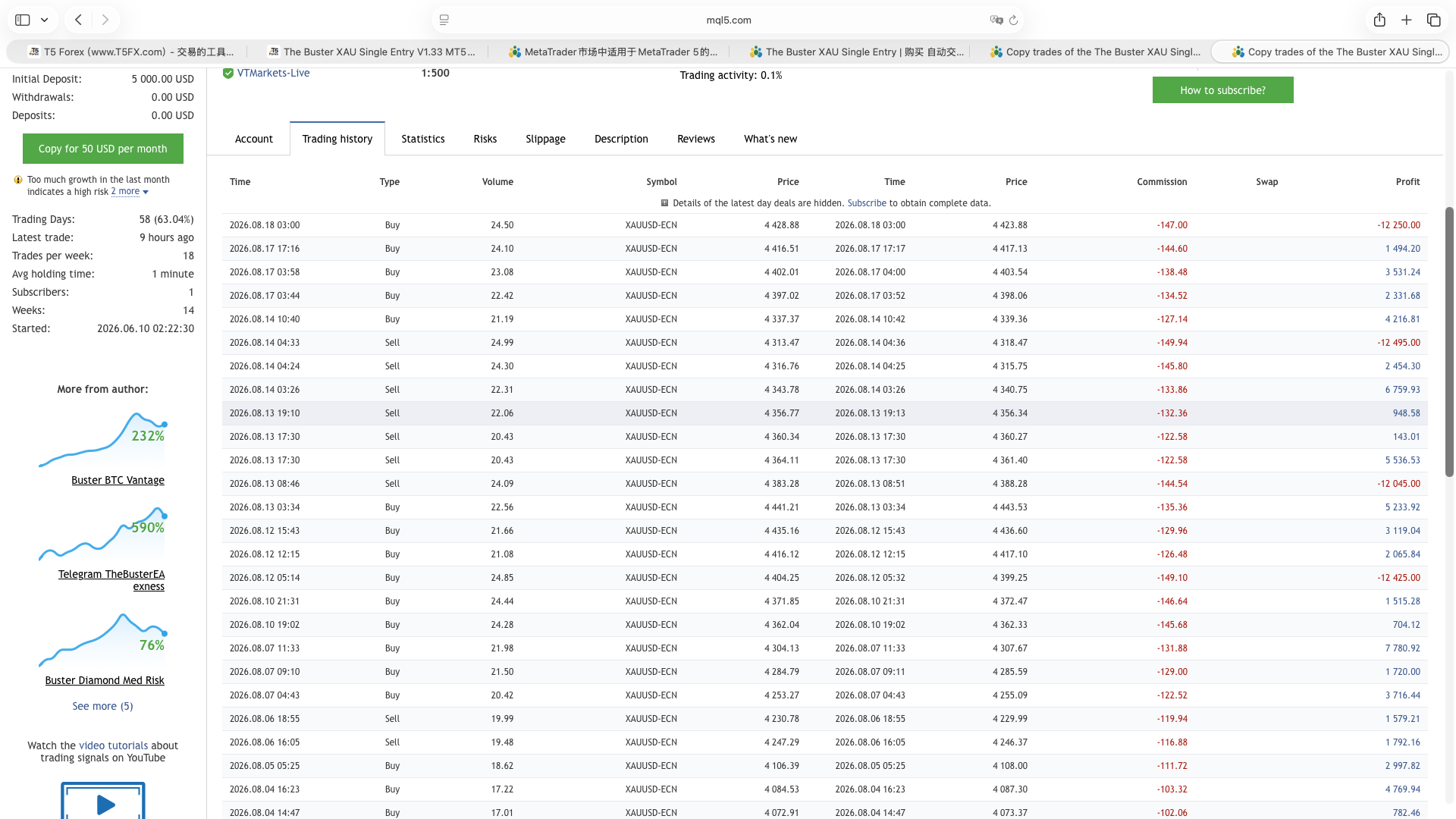Screen dimensions: 1456x819
Task: Open the Share icon in toolbar
Action: point(1379,20)
